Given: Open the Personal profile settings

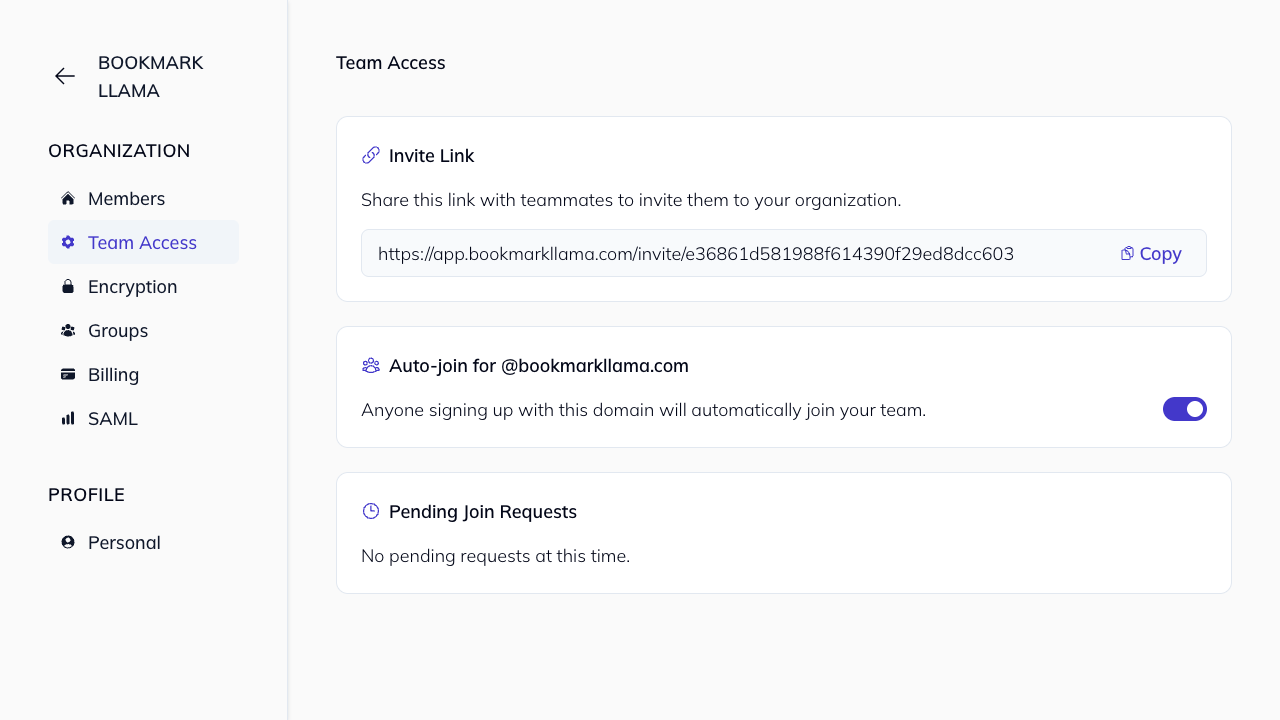Looking at the screenshot, I should click(124, 542).
